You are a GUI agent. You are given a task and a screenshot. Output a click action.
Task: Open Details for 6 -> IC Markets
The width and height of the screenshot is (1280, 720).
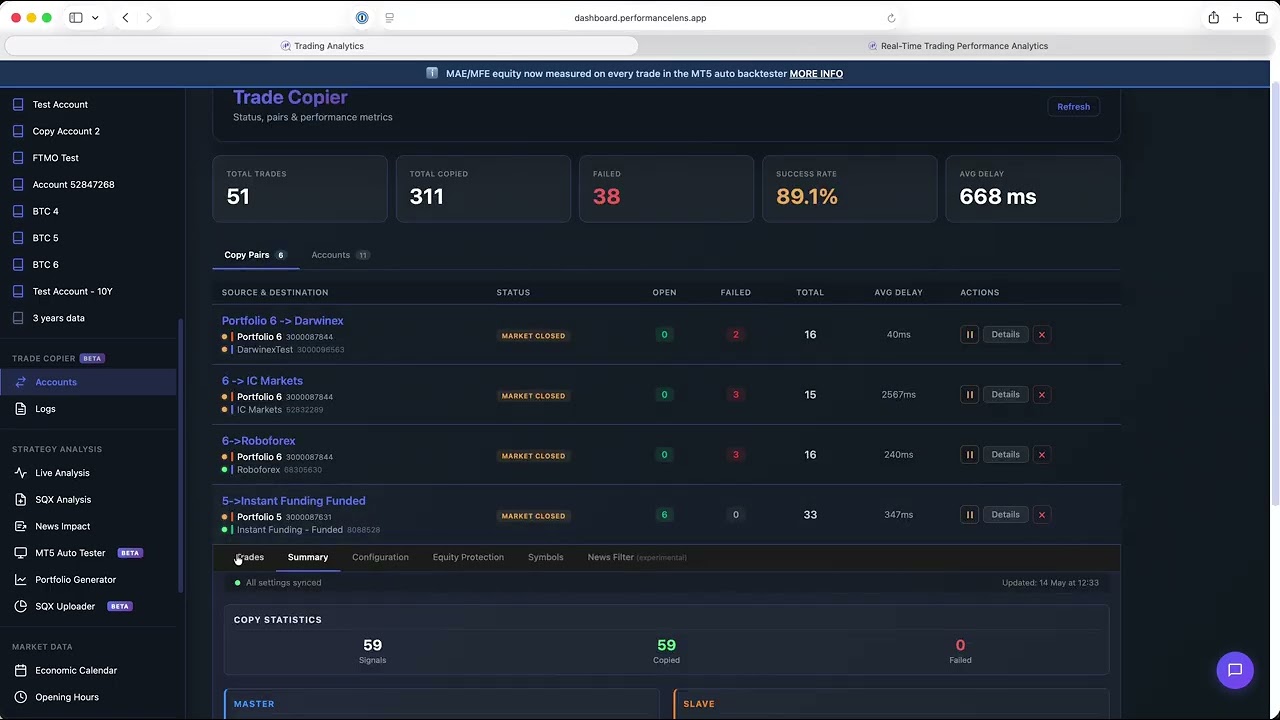coord(1005,395)
